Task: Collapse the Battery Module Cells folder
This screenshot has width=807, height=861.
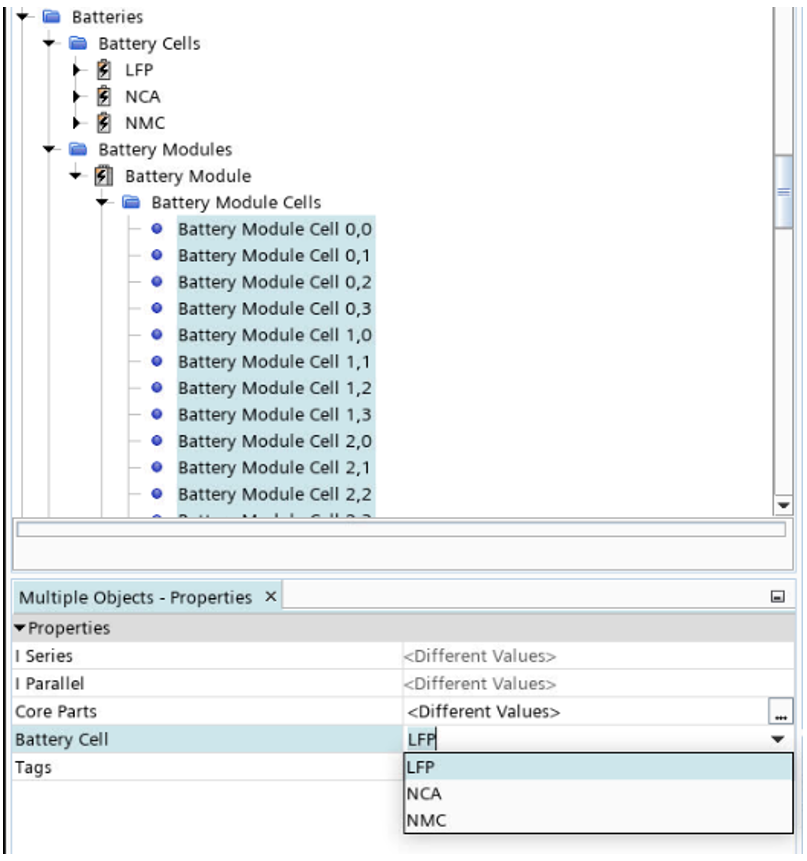Action: (x=102, y=203)
